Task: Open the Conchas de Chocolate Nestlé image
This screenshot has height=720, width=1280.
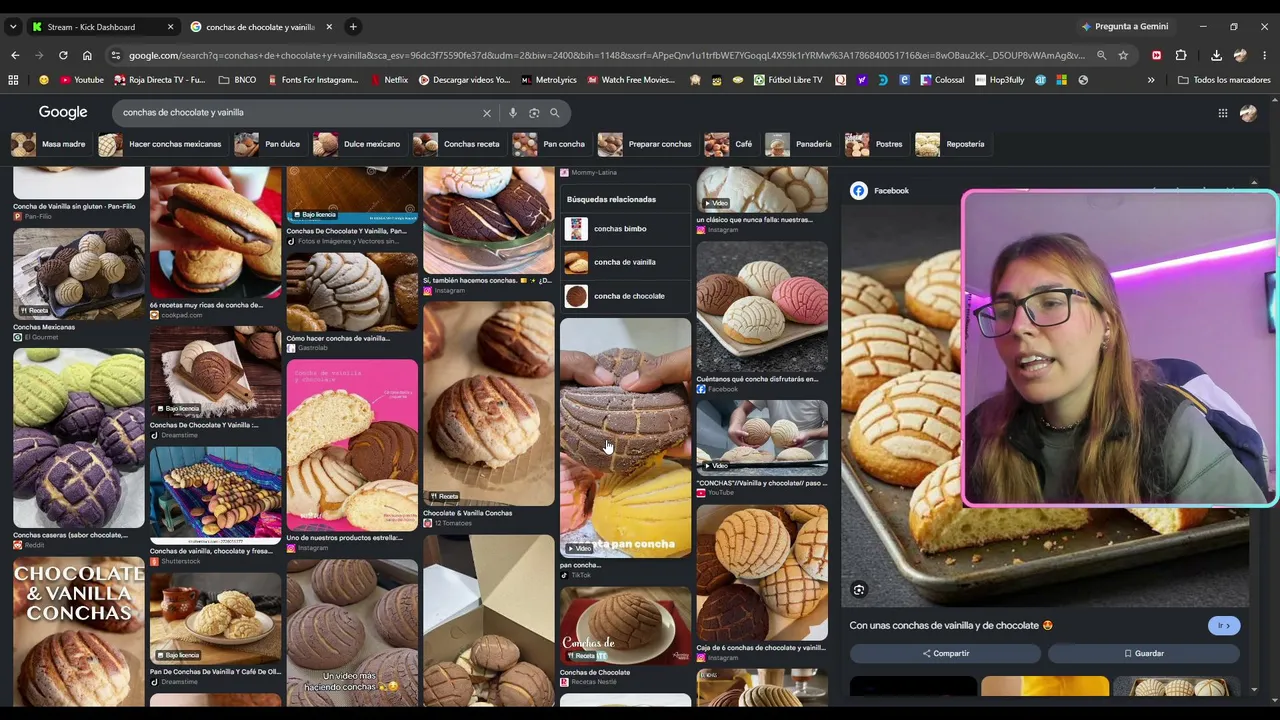Action: (x=625, y=626)
